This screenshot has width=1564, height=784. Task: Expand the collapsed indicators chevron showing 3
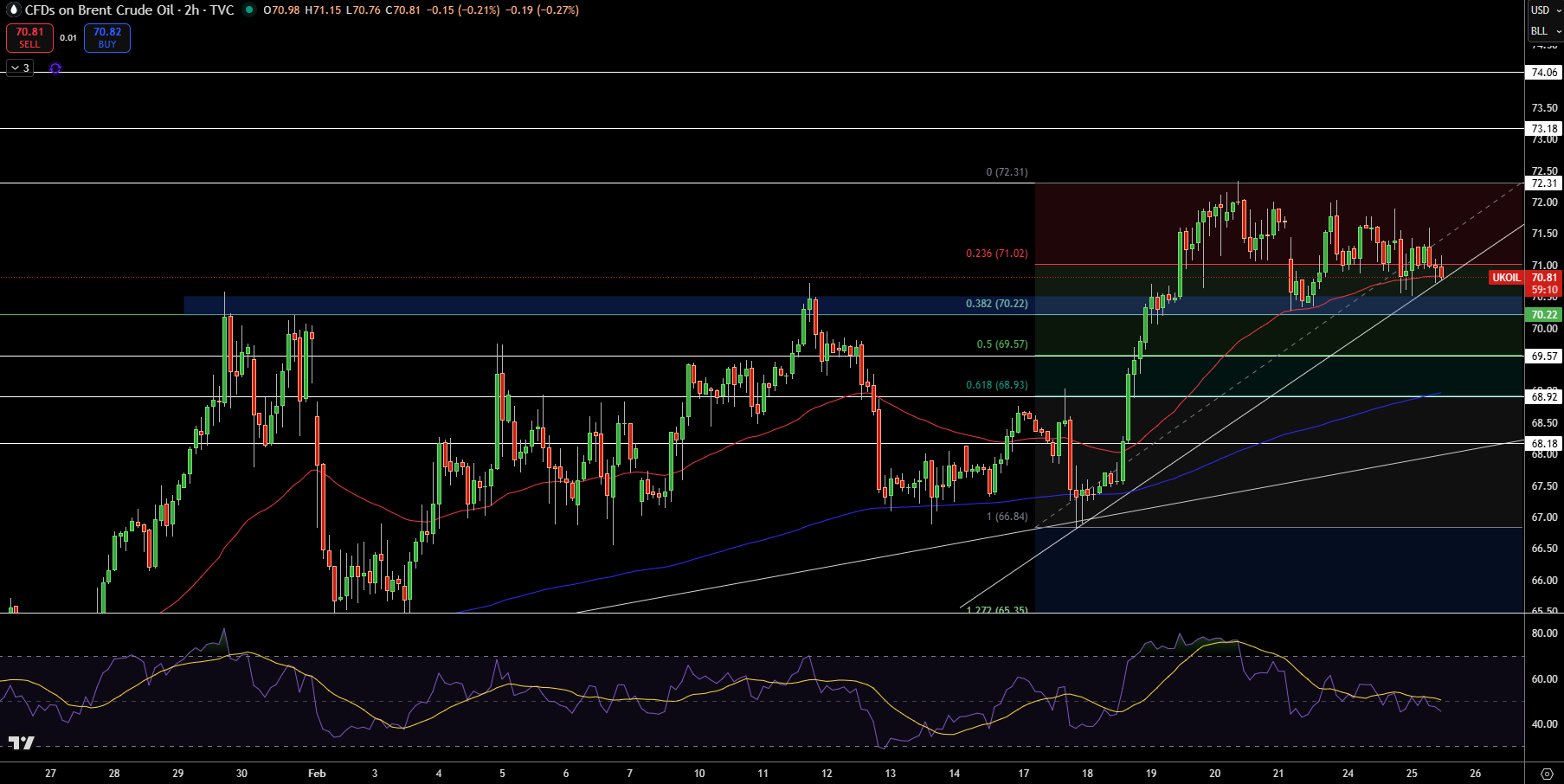click(x=20, y=67)
